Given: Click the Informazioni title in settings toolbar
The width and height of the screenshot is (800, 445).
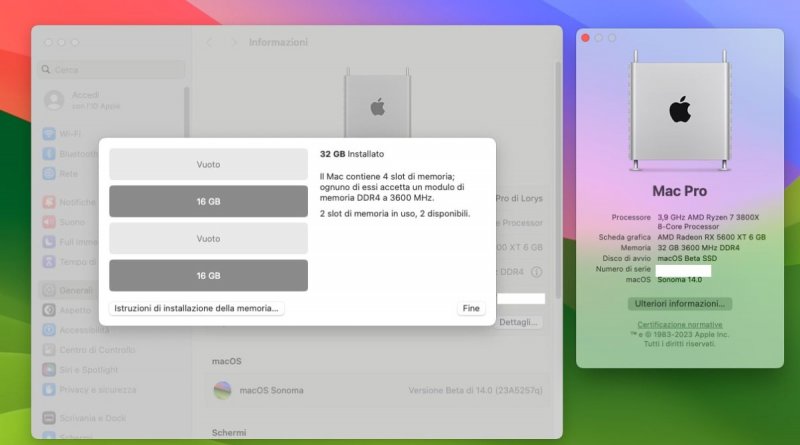Looking at the screenshot, I should click(279, 42).
